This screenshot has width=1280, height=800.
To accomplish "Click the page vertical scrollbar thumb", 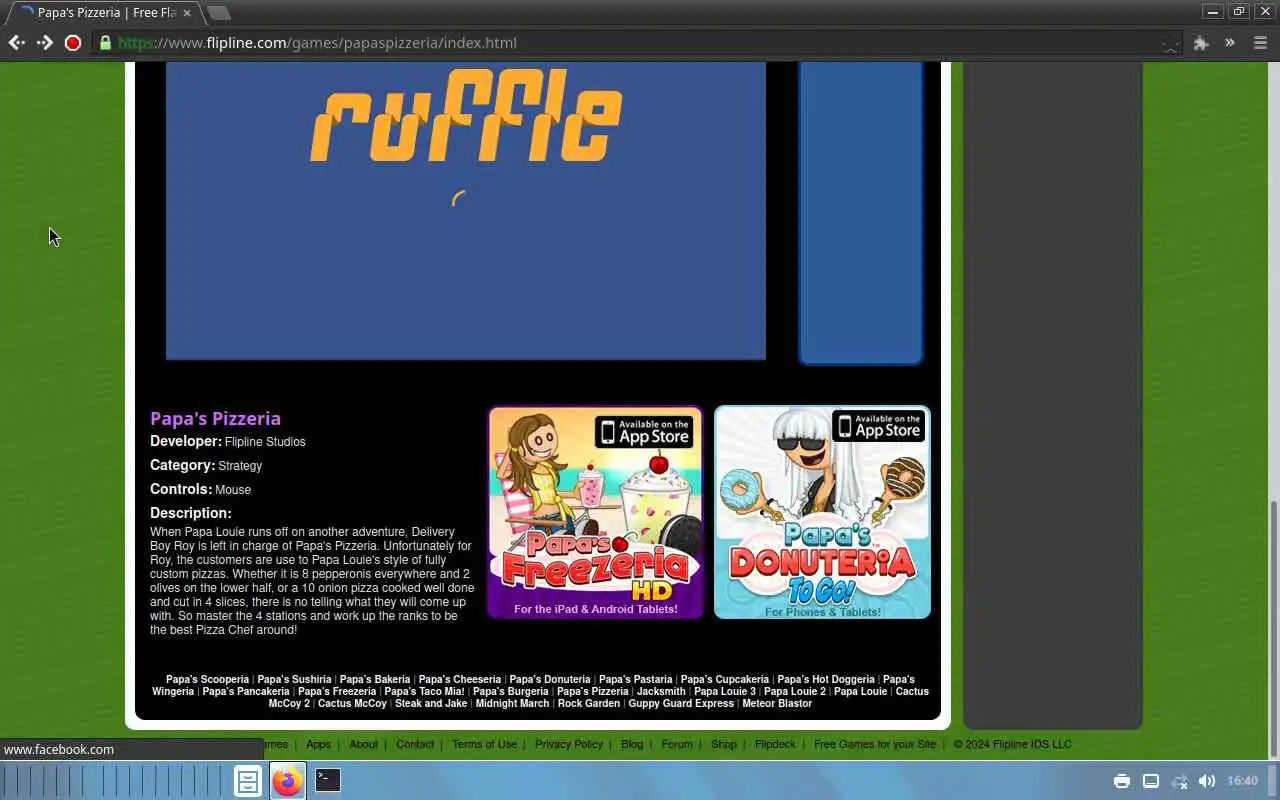I will pyautogui.click(x=1273, y=628).
